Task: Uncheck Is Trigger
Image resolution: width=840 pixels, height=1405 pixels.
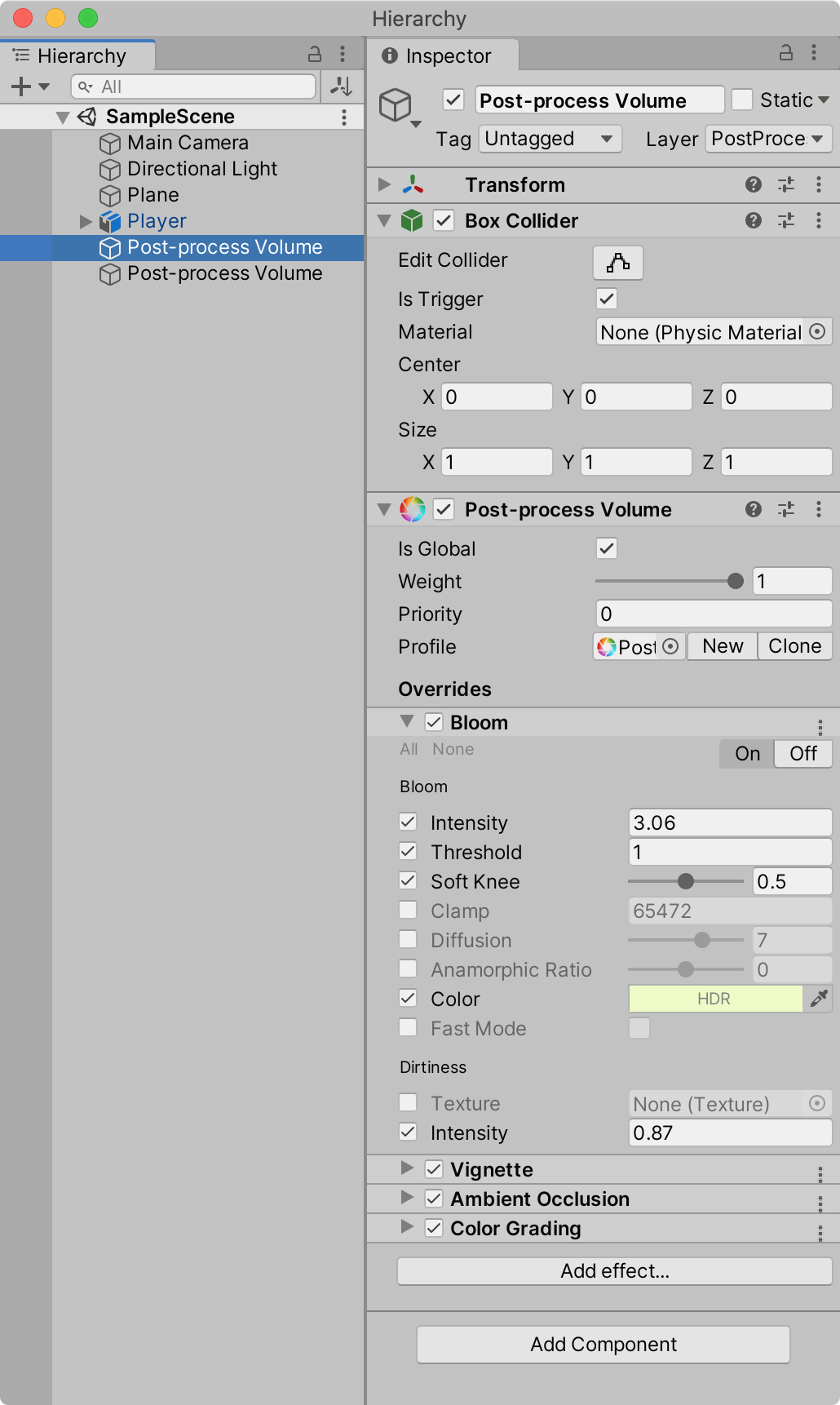Action: 607,299
